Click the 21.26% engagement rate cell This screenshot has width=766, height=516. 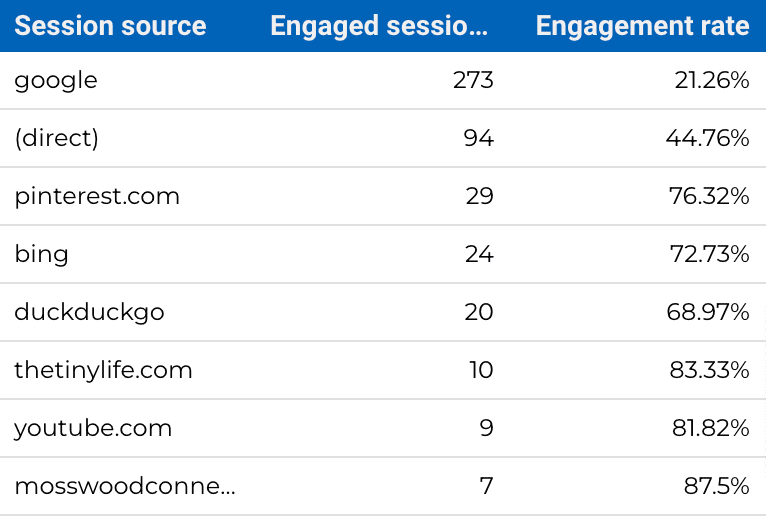pos(712,80)
